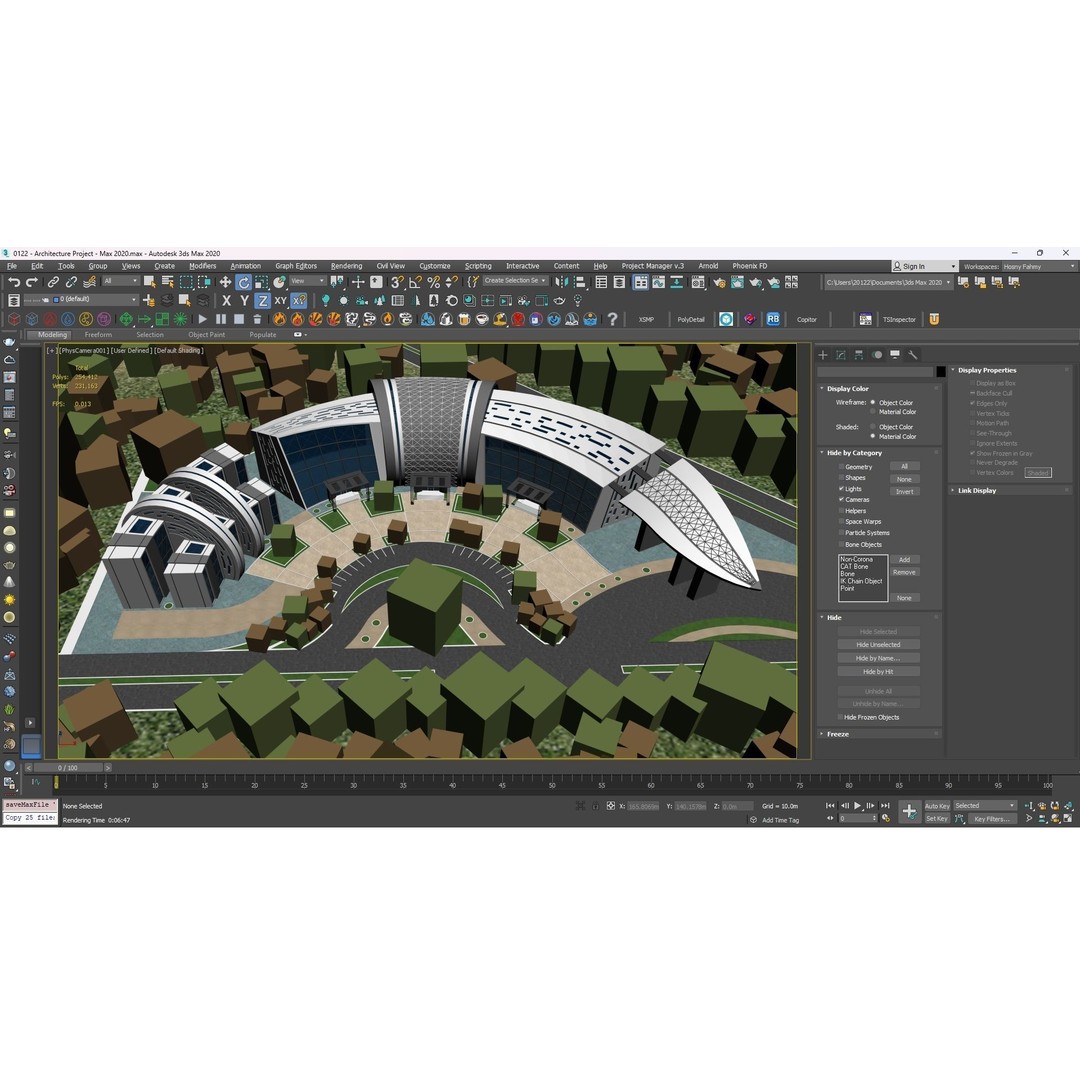Activate the Select and Move tool
This screenshot has width=1080, height=1080.
coord(225,282)
